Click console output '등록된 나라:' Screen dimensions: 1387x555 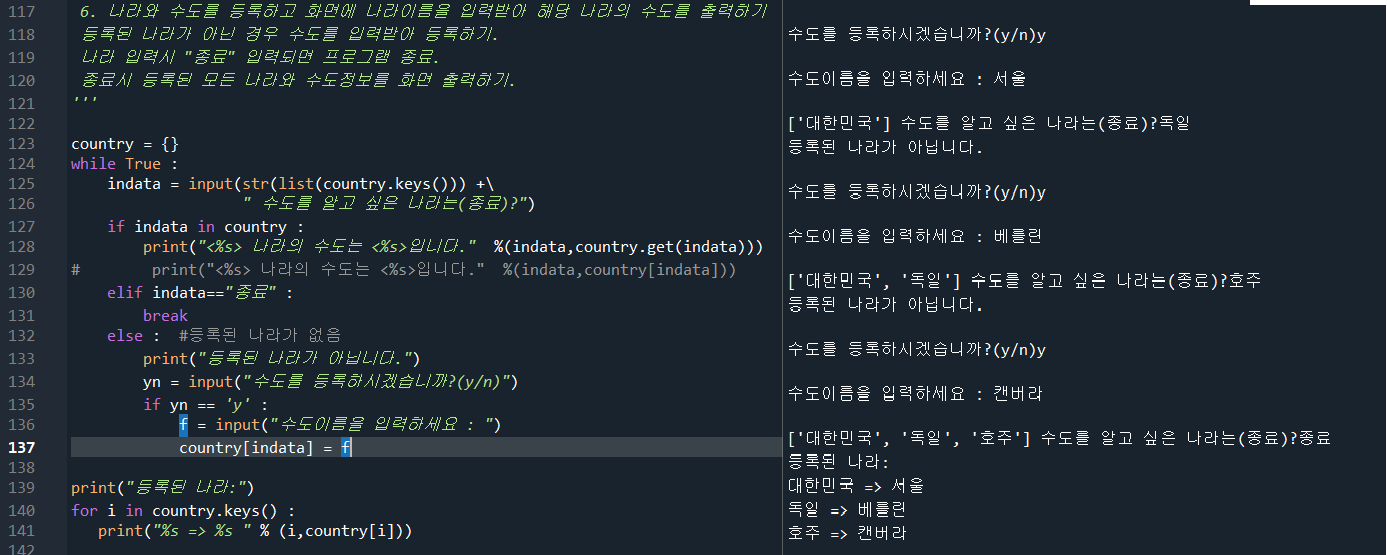point(838,462)
